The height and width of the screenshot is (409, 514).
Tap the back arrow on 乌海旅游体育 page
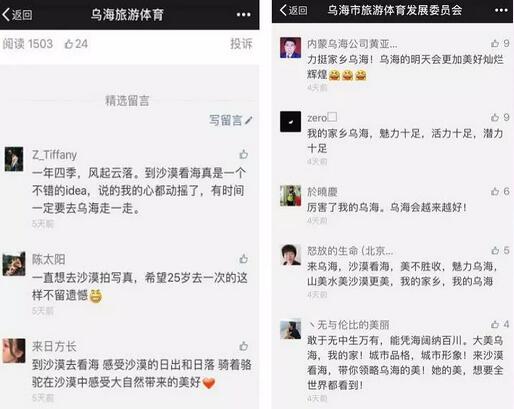tap(17, 14)
